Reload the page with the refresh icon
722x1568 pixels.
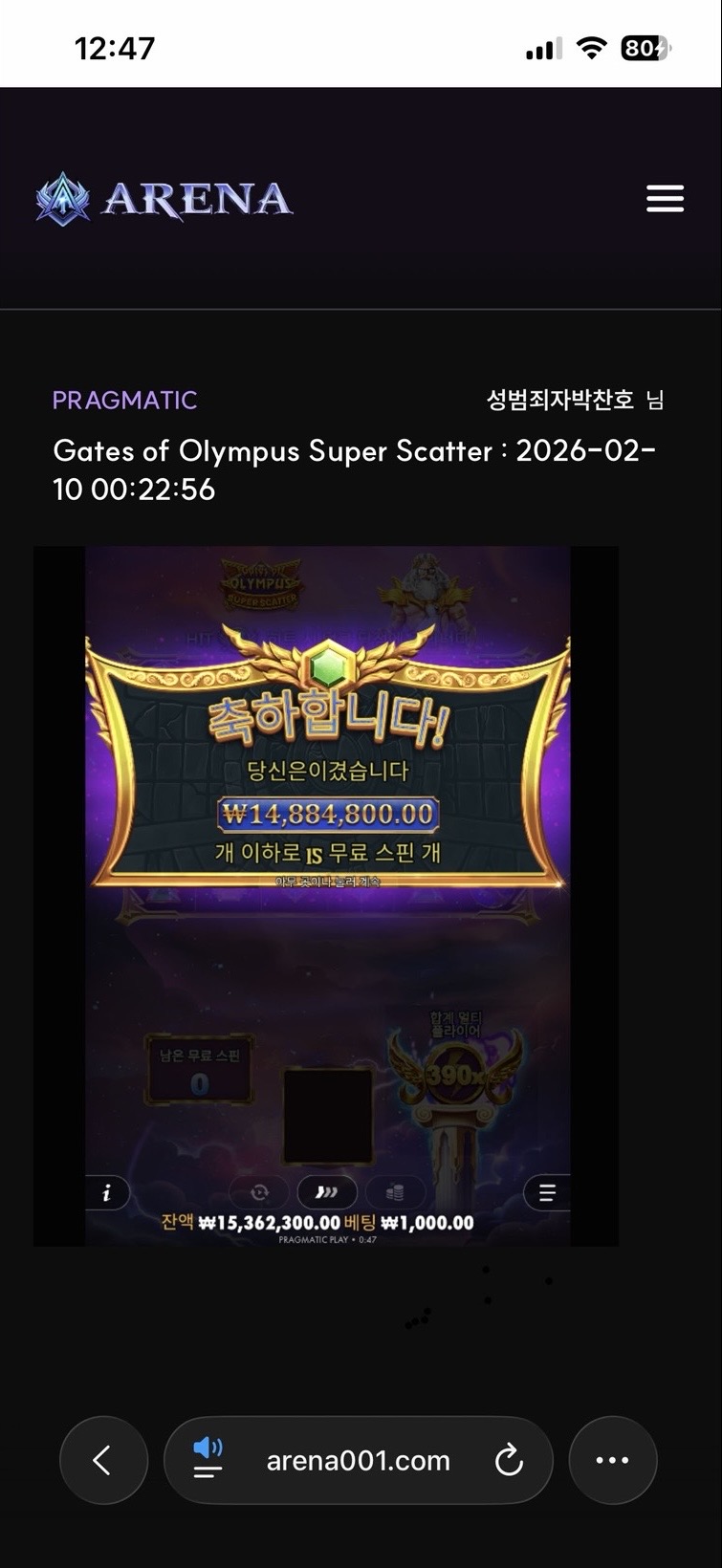coord(509,1460)
